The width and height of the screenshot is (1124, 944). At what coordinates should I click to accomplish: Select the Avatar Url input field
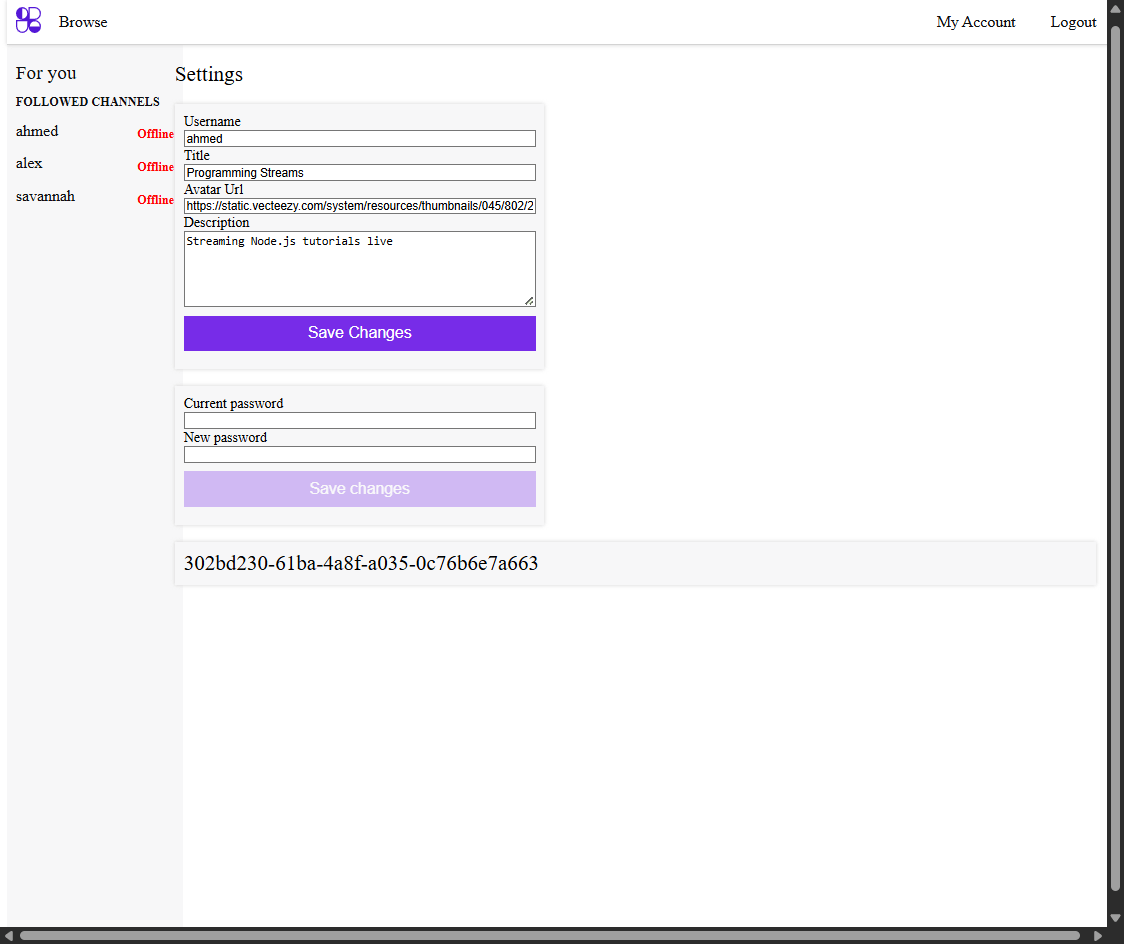[x=359, y=205]
